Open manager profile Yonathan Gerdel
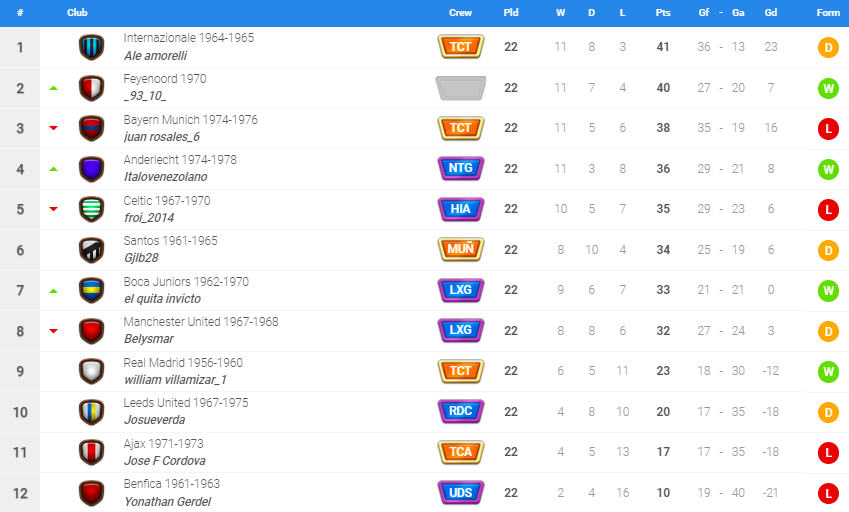Viewport: 849px width, 512px height. [x=168, y=502]
